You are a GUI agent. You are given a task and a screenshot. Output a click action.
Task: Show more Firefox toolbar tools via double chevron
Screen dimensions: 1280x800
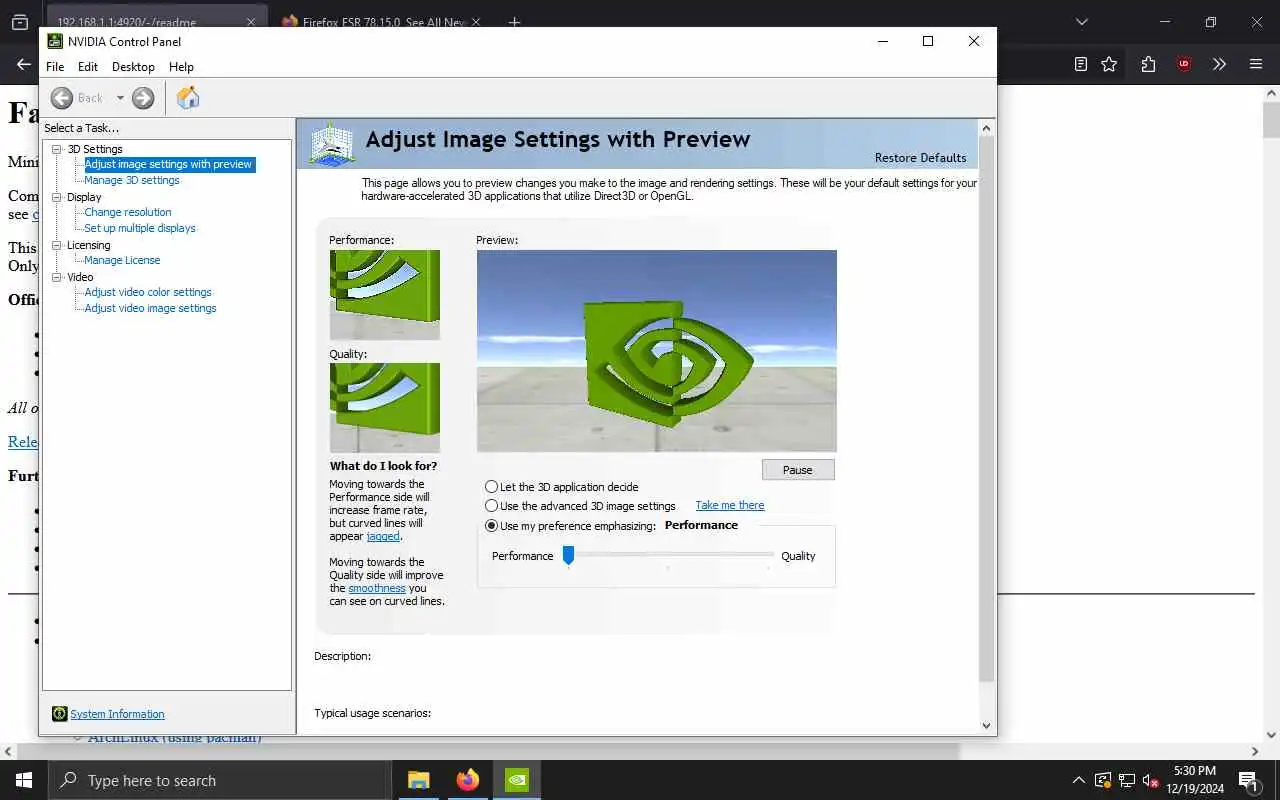(1219, 64)
